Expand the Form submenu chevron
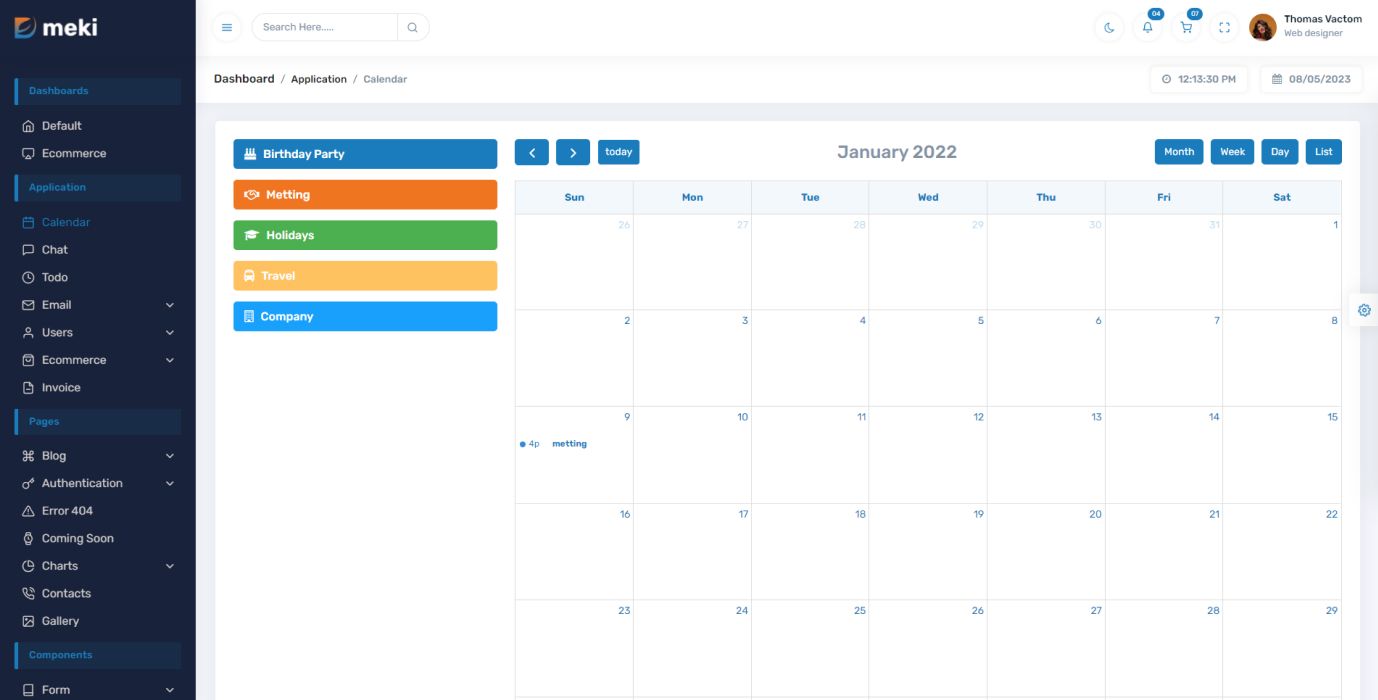 (x=169, y=690)
